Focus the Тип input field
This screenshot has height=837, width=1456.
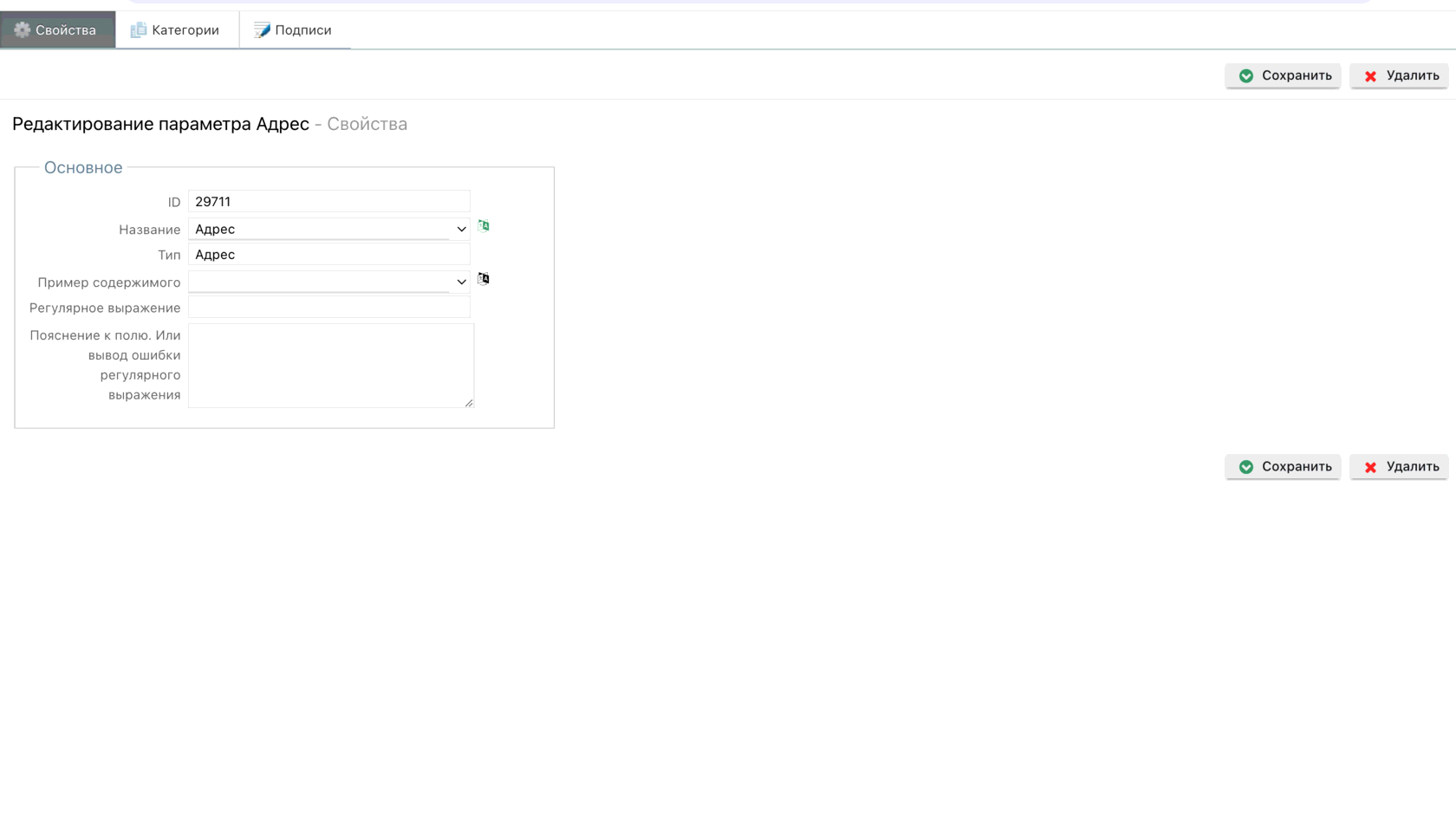329,255
